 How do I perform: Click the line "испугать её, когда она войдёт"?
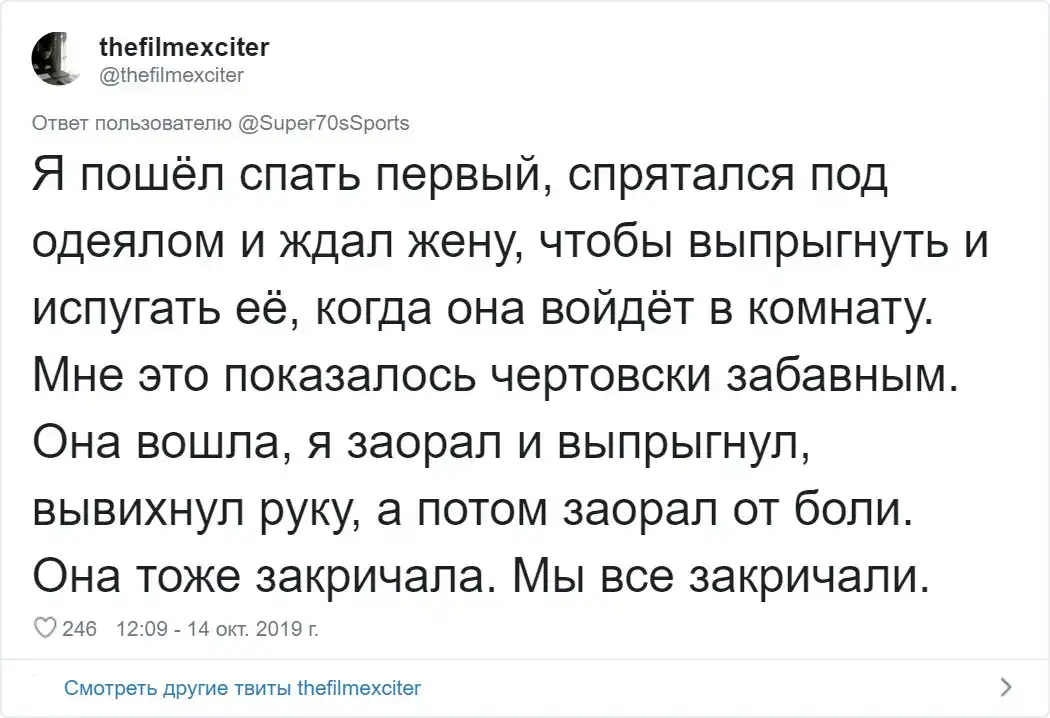coord(480,312)
